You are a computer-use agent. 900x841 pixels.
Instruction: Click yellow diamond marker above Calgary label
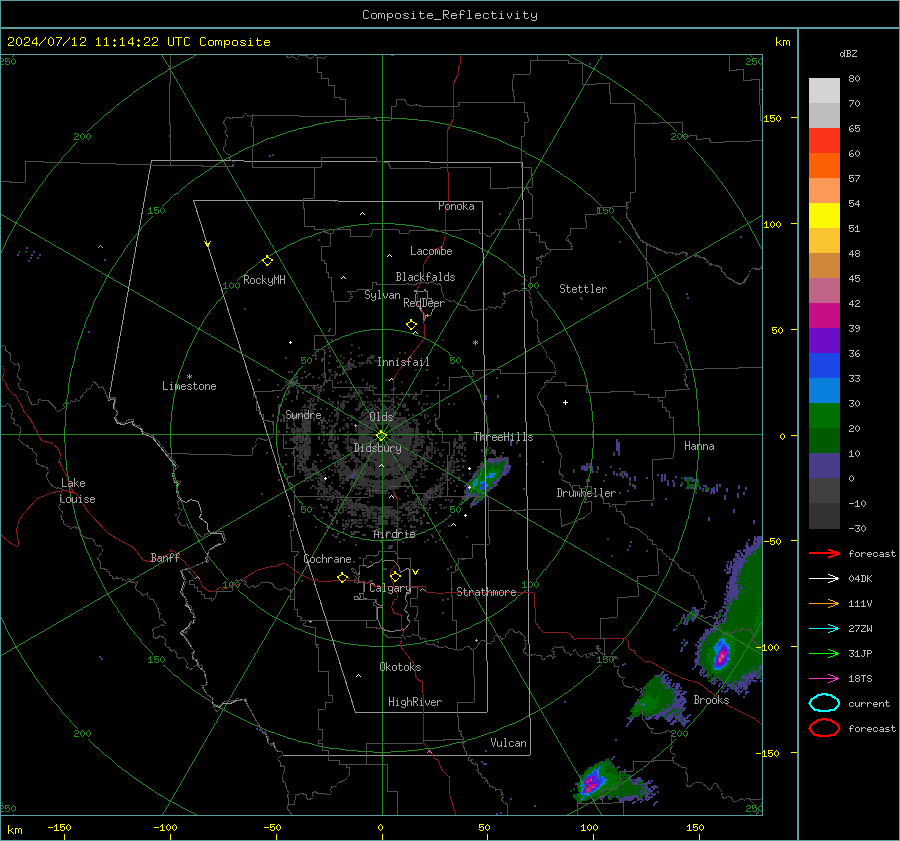[x=395, y=576]
